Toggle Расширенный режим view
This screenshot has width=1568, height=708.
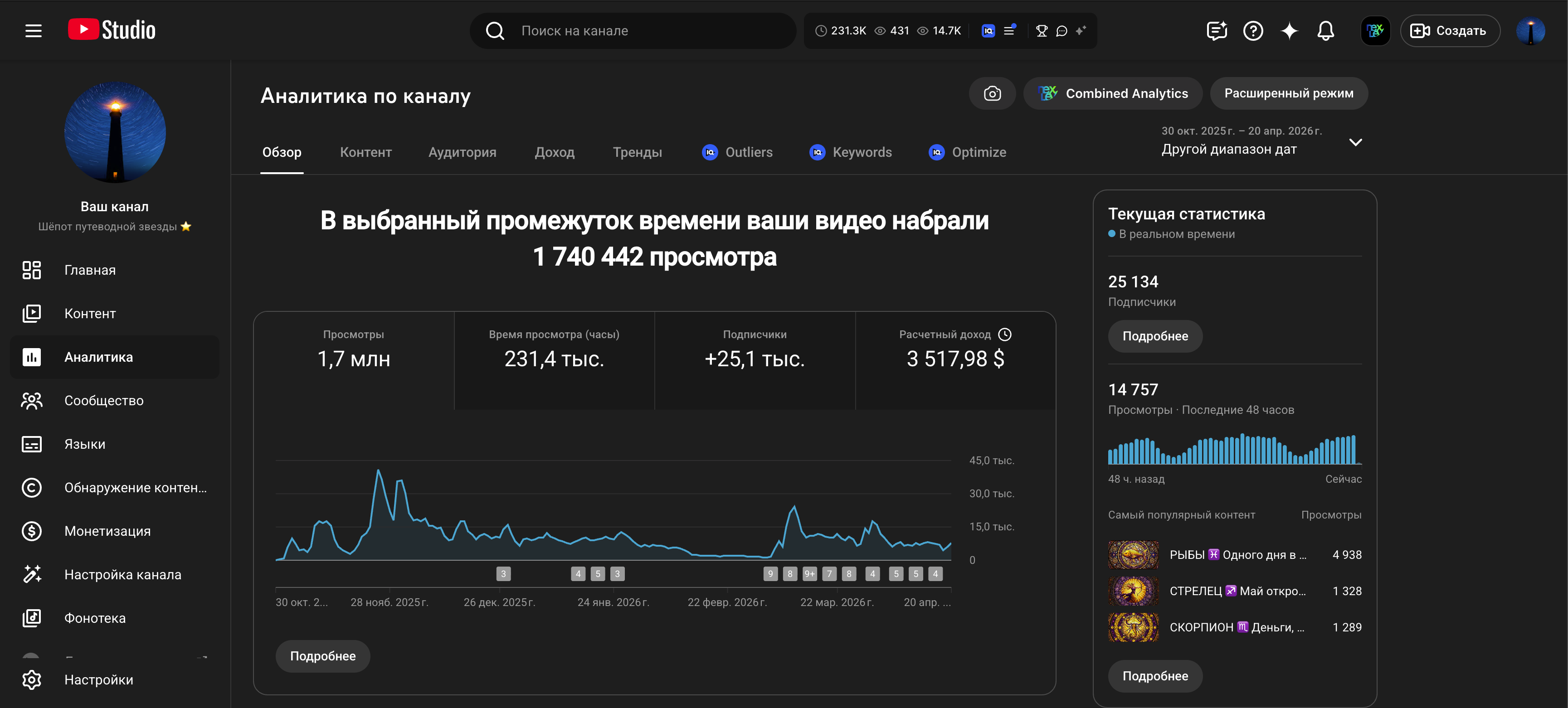1289,94
